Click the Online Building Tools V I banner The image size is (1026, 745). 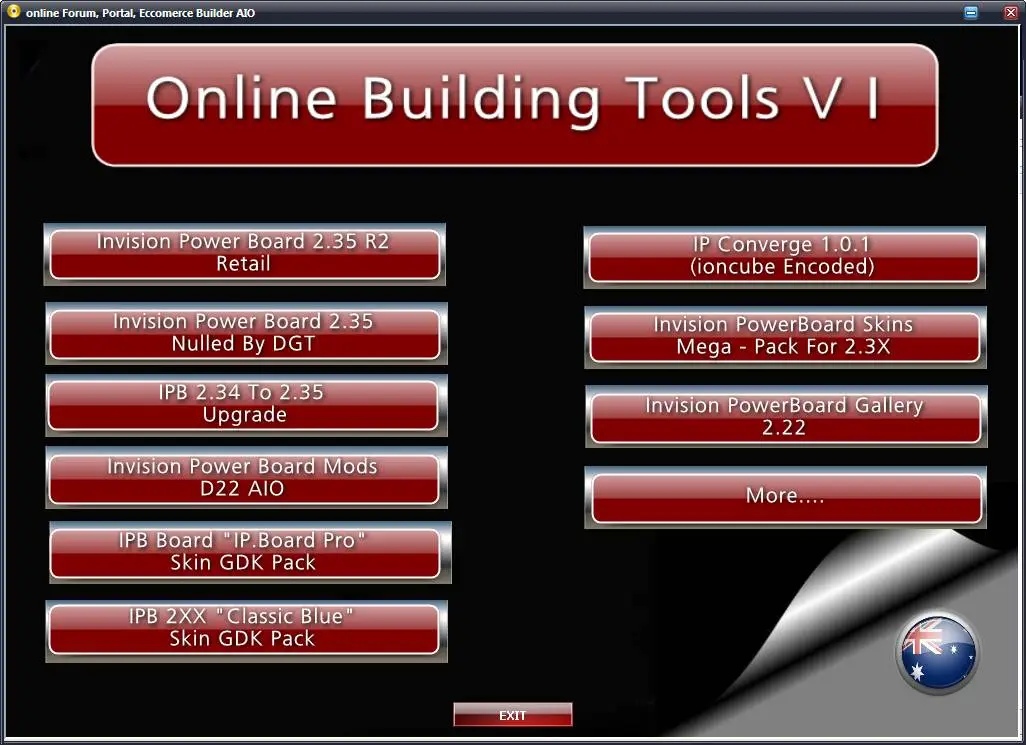(x=515, y=105)
